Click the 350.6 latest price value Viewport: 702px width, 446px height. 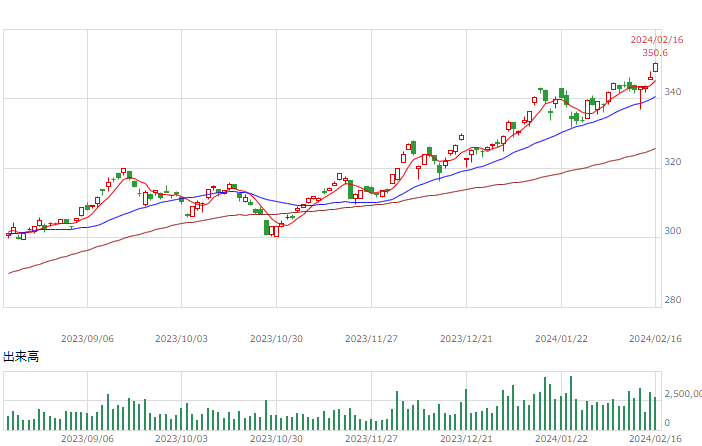(x=655, y=53)
